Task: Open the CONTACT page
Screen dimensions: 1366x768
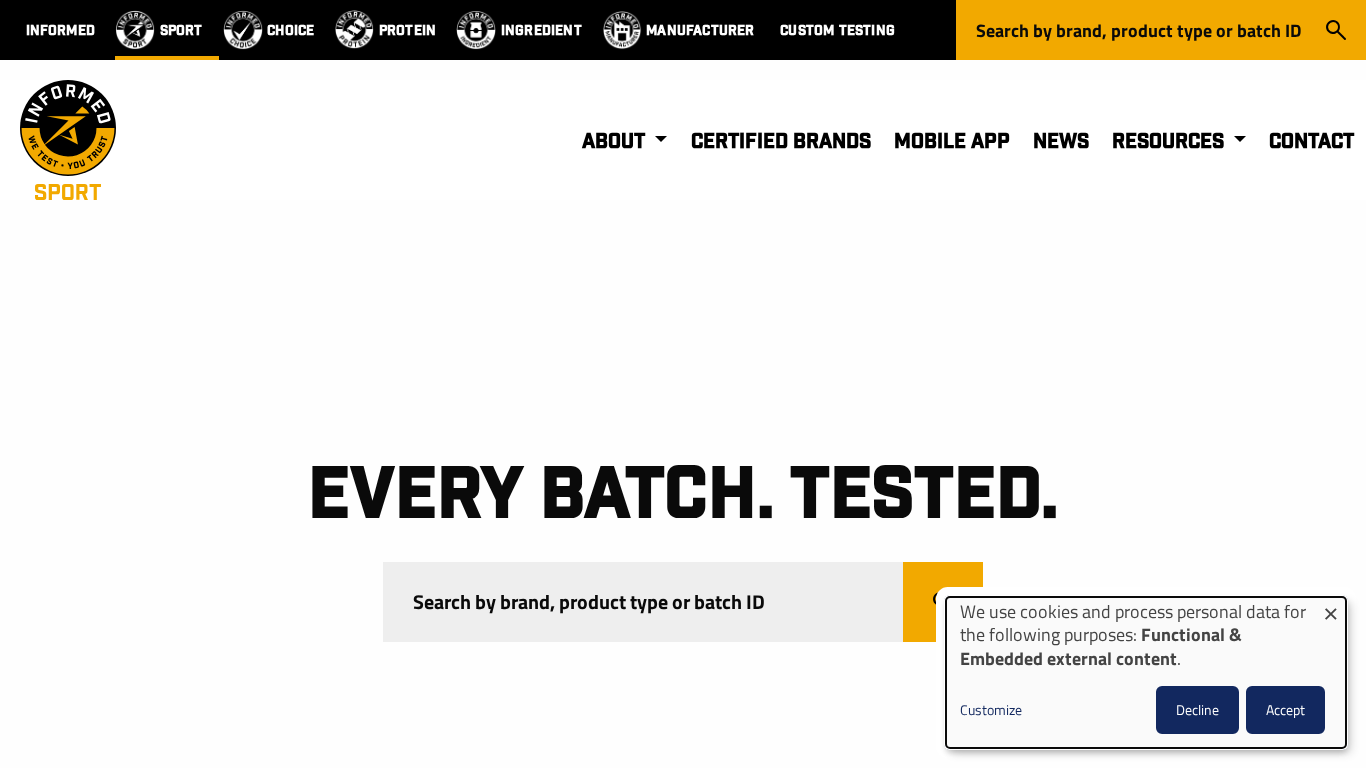Action: click(1311, 141)
